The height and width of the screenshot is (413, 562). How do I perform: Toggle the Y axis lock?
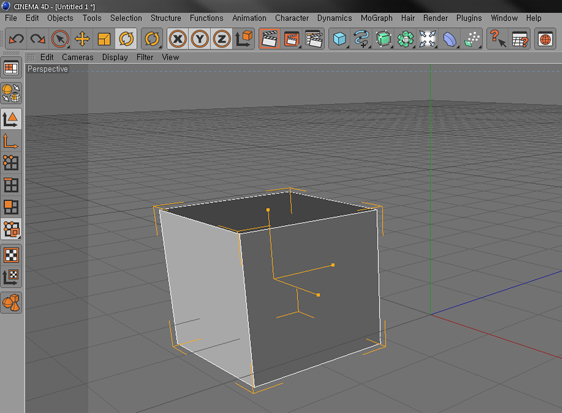[x=200, y=39]
